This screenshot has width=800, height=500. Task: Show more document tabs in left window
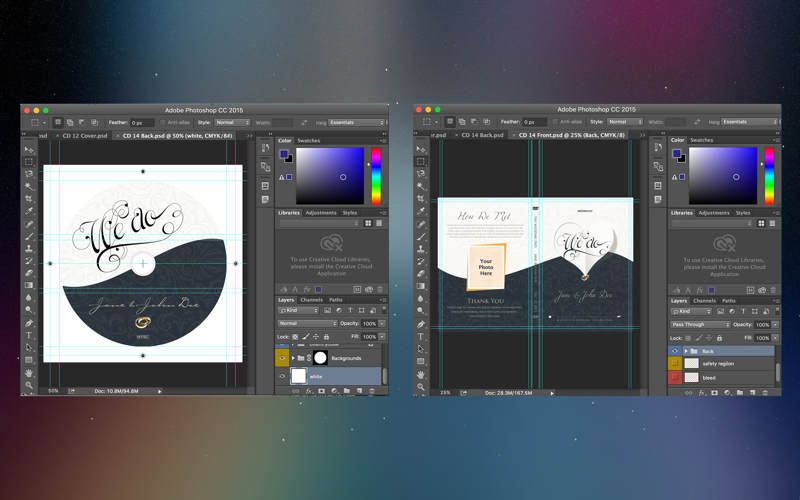(249, 136)
